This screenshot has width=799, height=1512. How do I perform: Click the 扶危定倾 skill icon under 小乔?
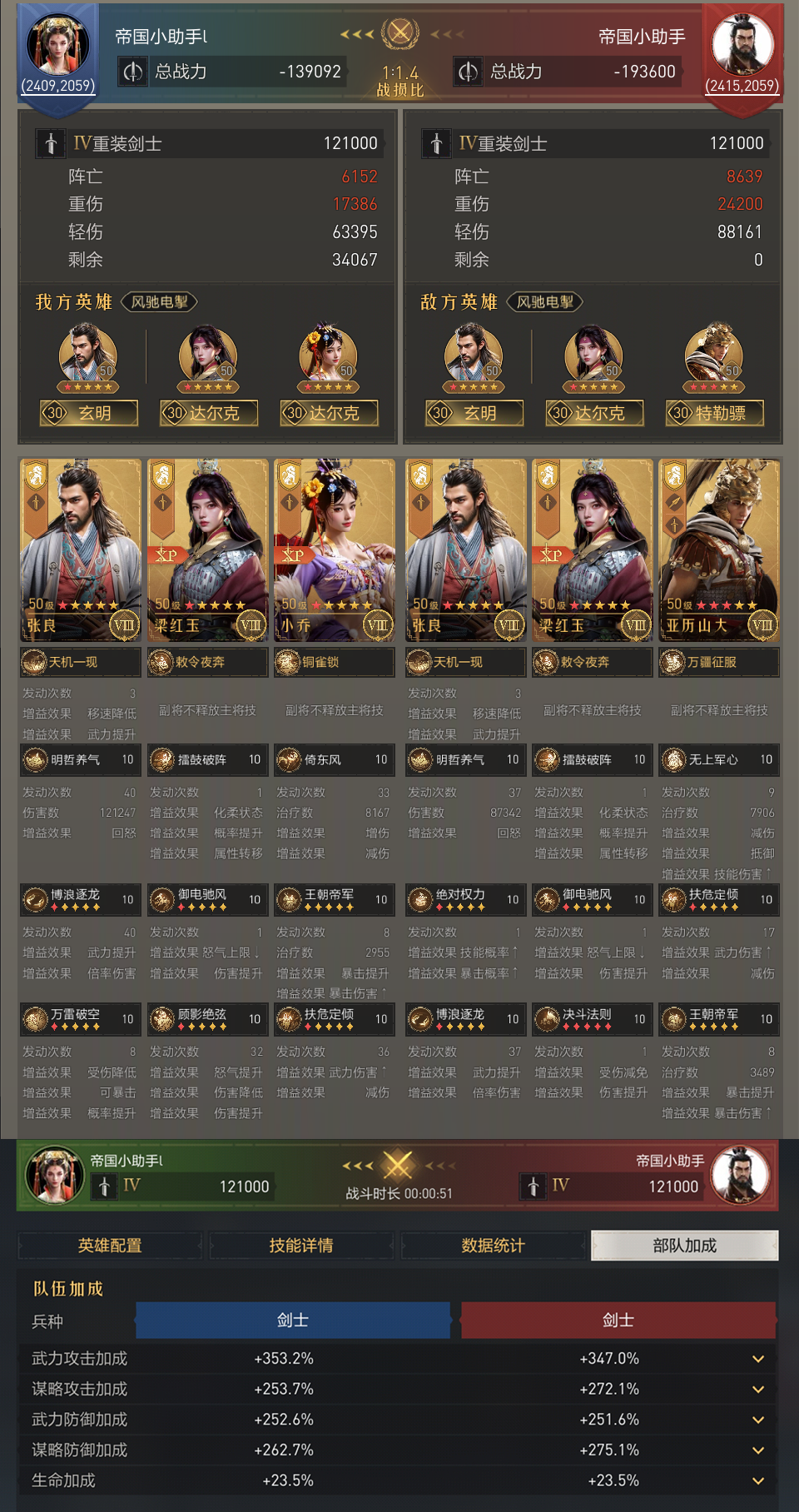click(289, 1018)
